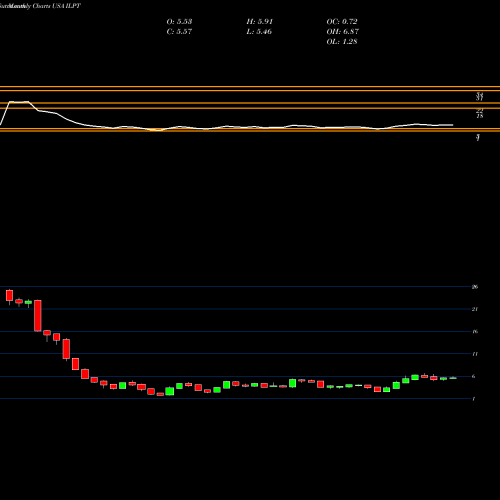The image size is (500, 500).
Task: Click the 26 price axis label
Action: 475,287
